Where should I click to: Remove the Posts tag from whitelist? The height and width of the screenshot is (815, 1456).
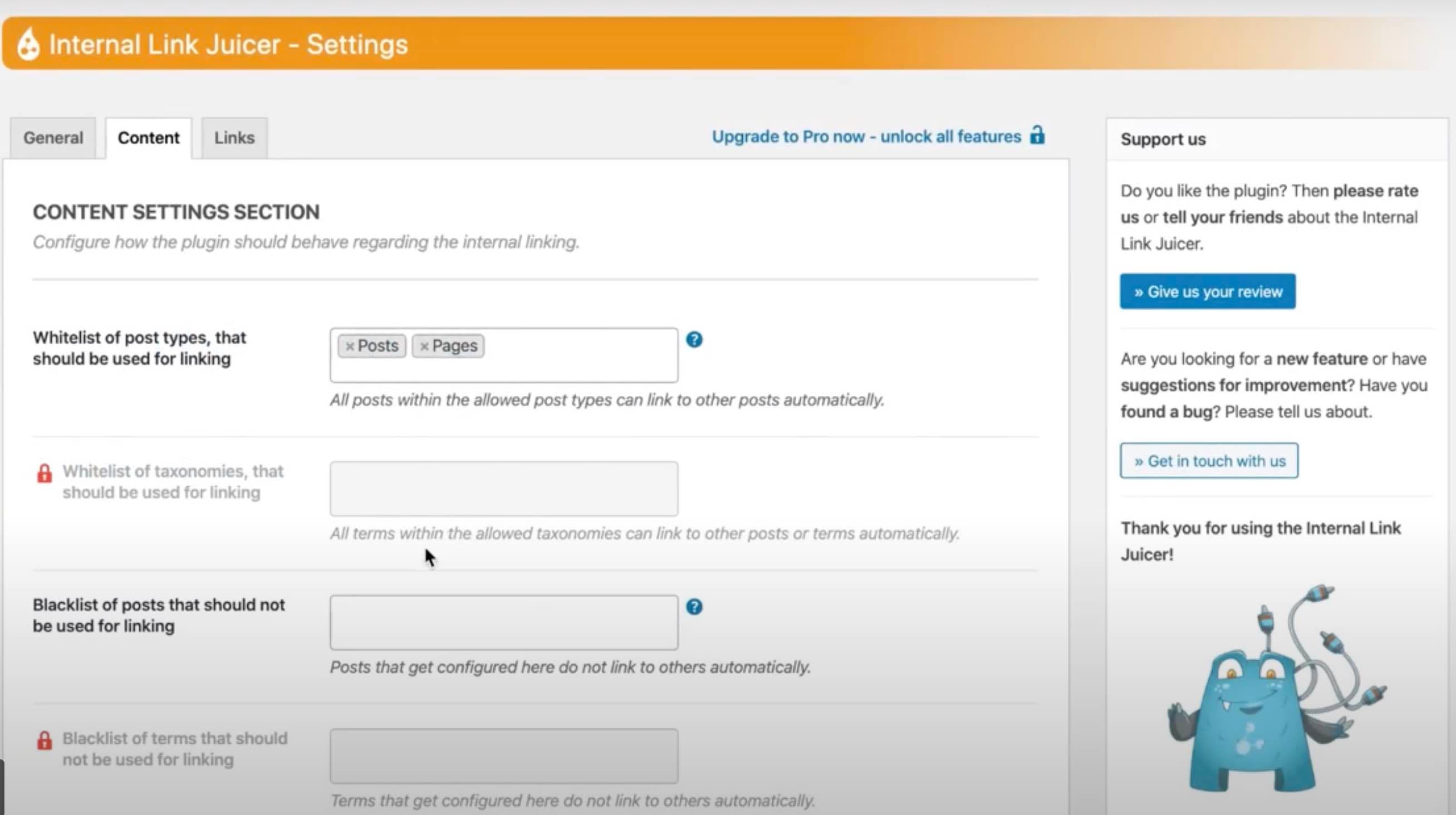349,346
